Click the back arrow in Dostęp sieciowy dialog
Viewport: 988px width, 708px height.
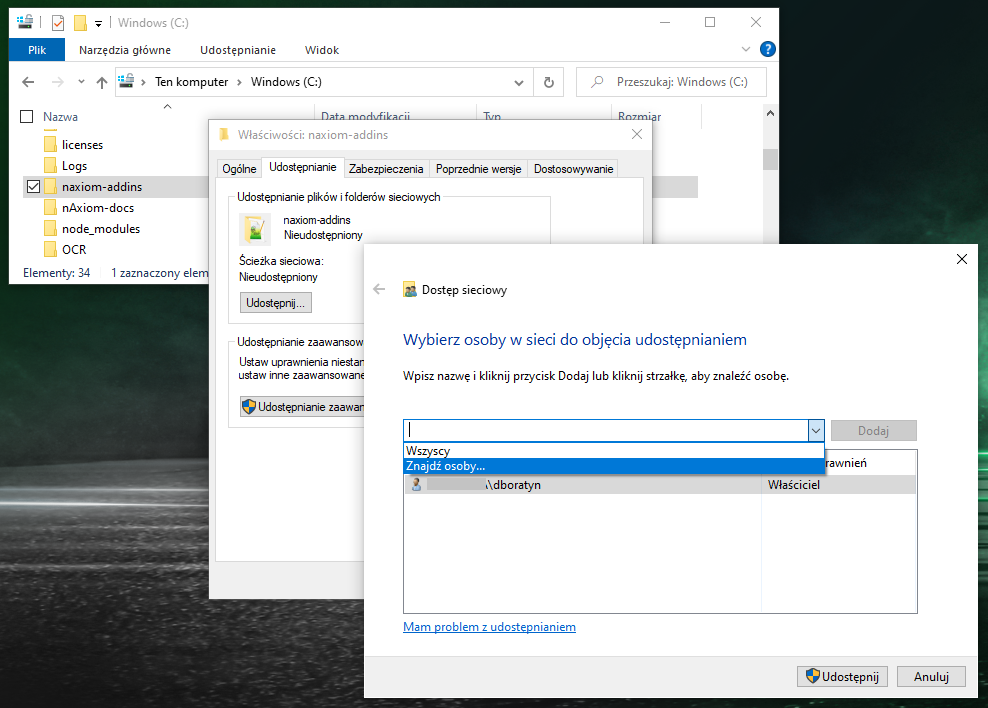coord(378,290)
